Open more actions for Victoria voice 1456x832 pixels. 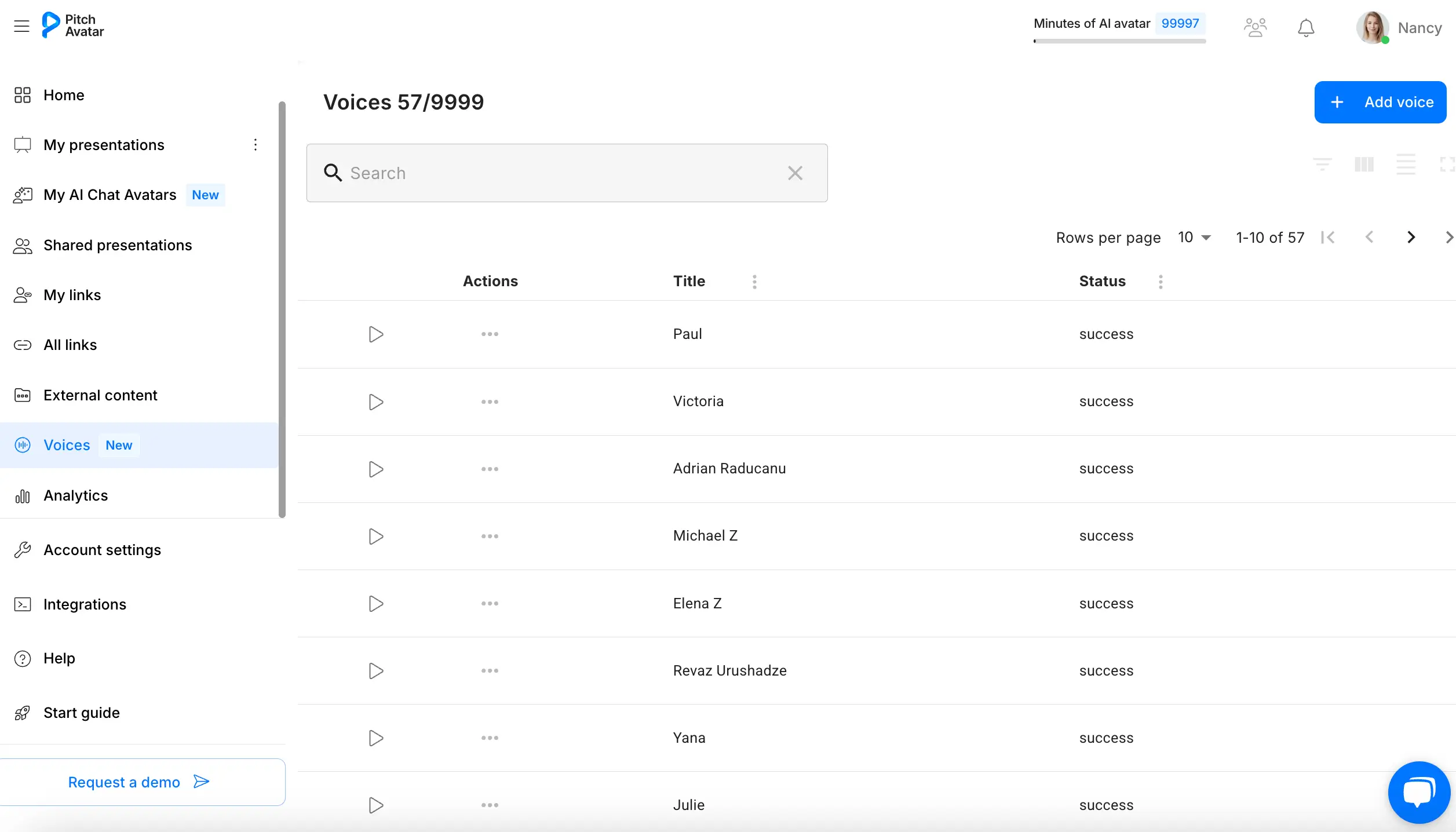pyautogui.click(x=490, y=402)
